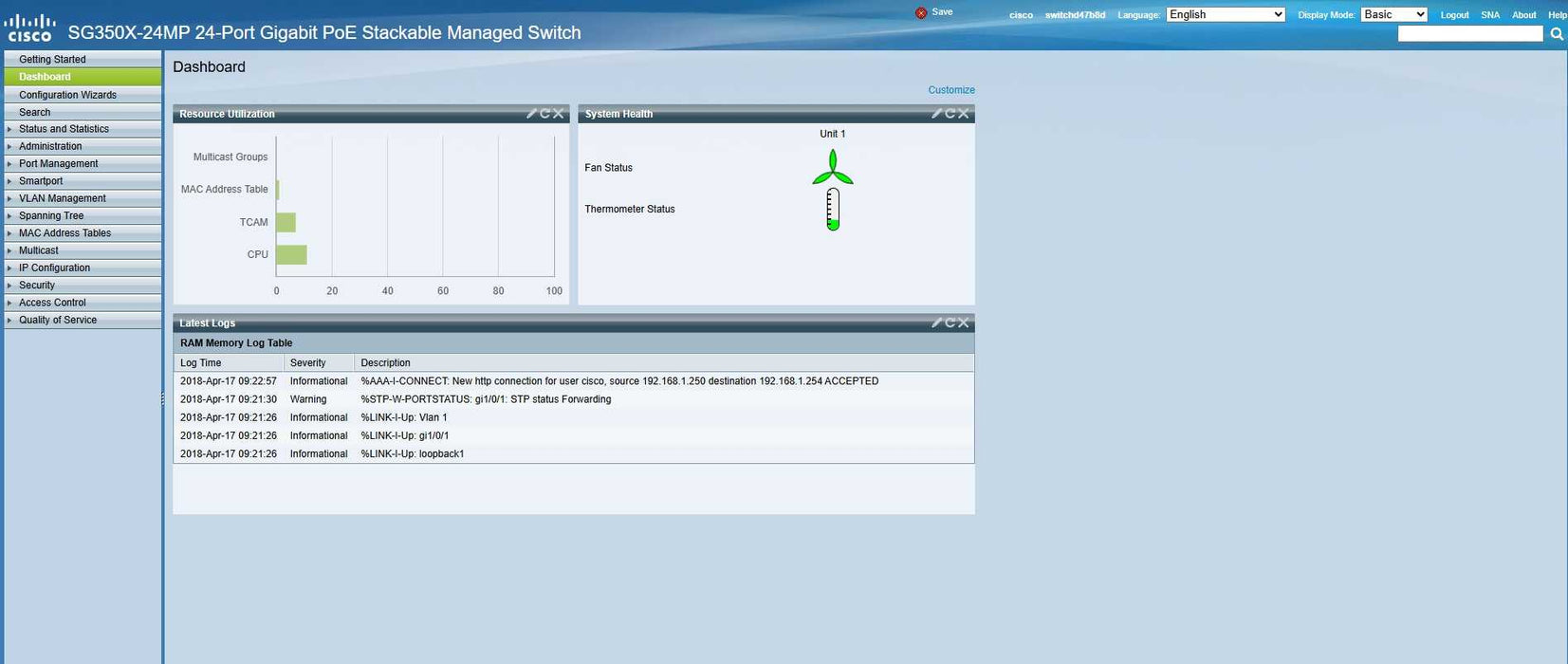Click the edit pencil icon in Resource Utilization
The image size is (1568, 664).
click(x=531, y=114)
